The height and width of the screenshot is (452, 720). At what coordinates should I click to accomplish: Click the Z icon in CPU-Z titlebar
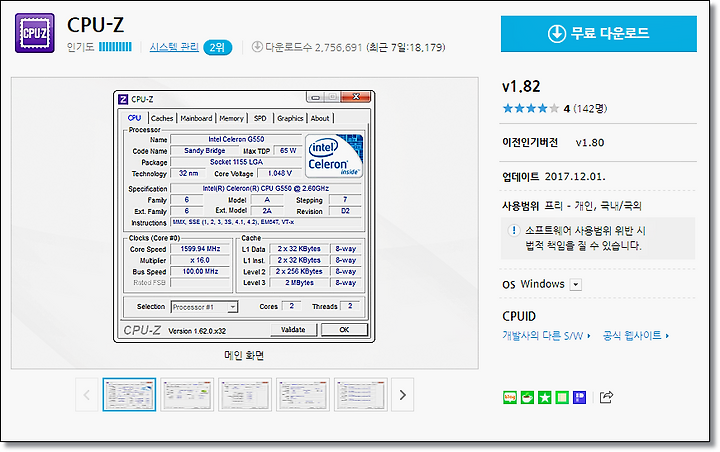pos(123,99)
